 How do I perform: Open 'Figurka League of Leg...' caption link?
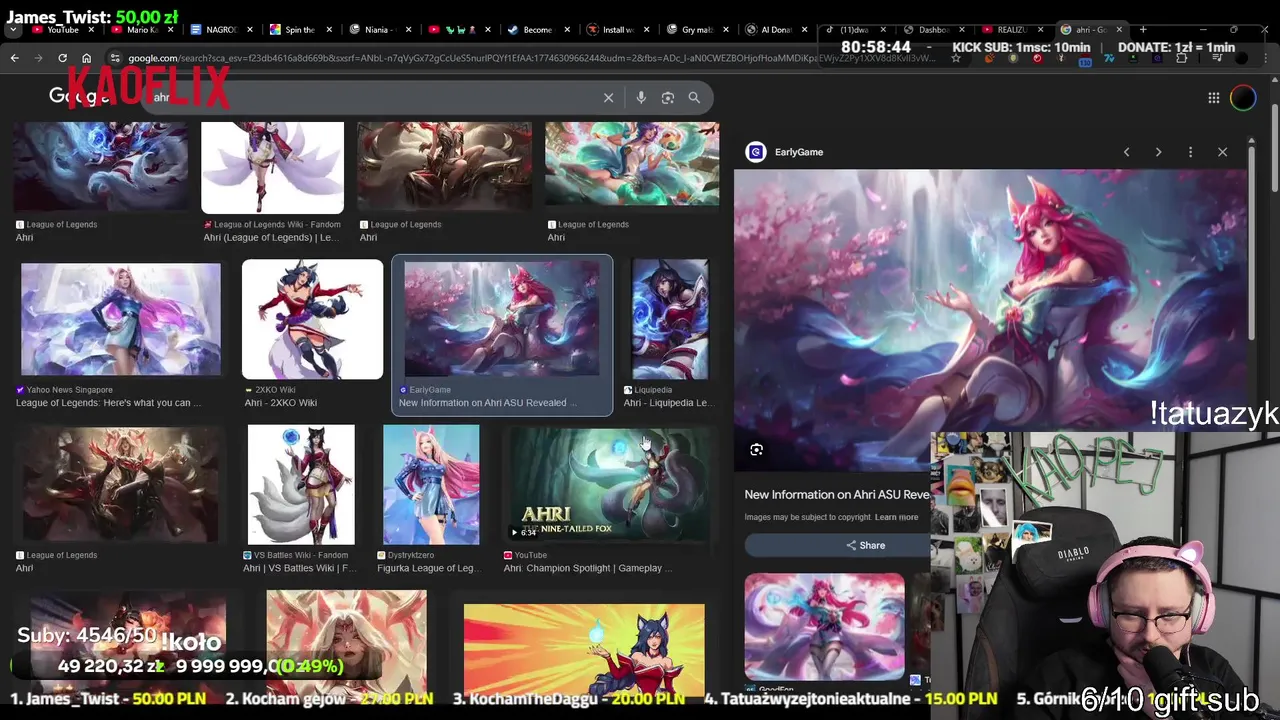coord(428,568)
